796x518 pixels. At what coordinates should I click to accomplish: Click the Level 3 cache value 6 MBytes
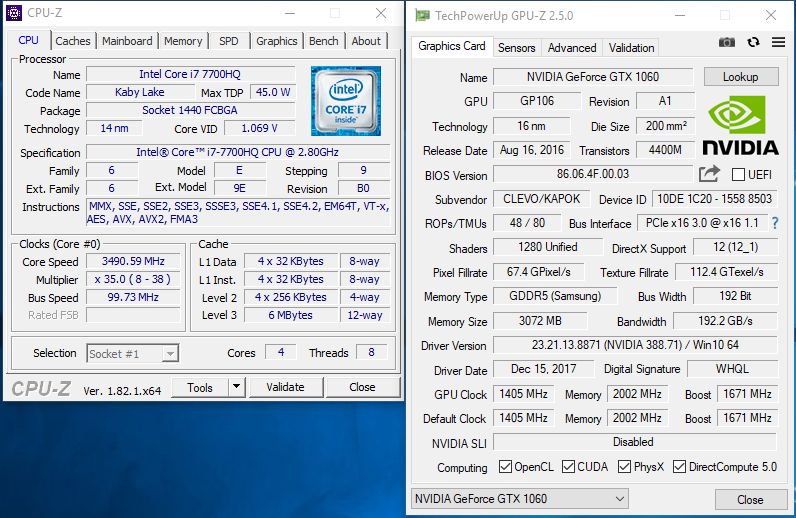(x=291, y=315)
